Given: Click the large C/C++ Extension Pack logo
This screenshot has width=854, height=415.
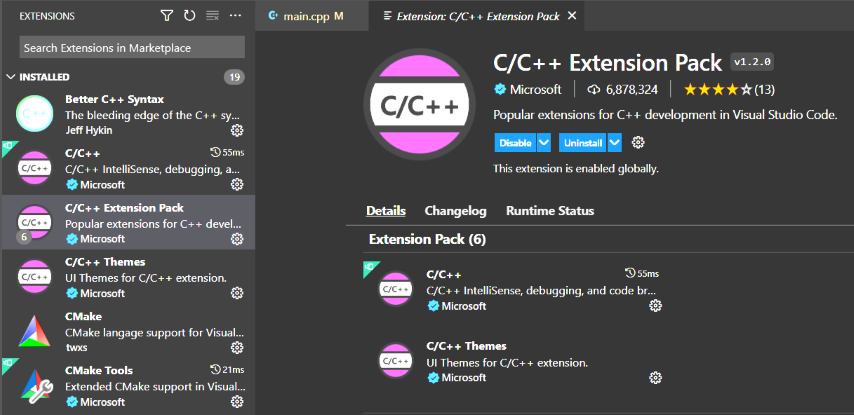Looking at the screenshot, I should pos(419,106).
